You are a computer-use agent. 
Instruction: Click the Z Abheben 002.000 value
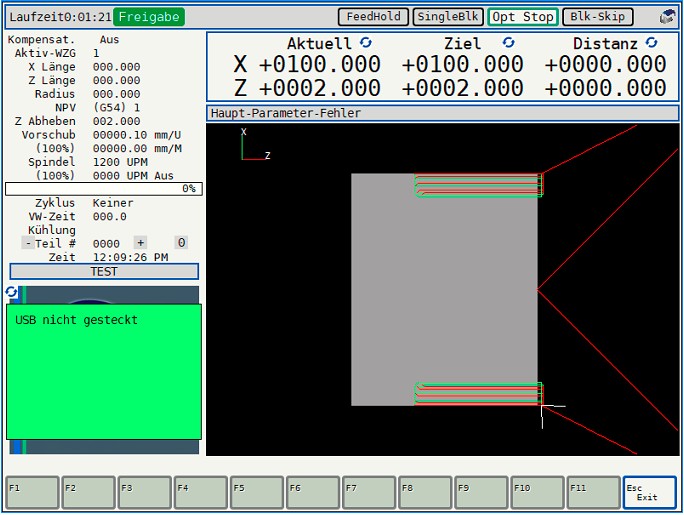tap(116, 121)
